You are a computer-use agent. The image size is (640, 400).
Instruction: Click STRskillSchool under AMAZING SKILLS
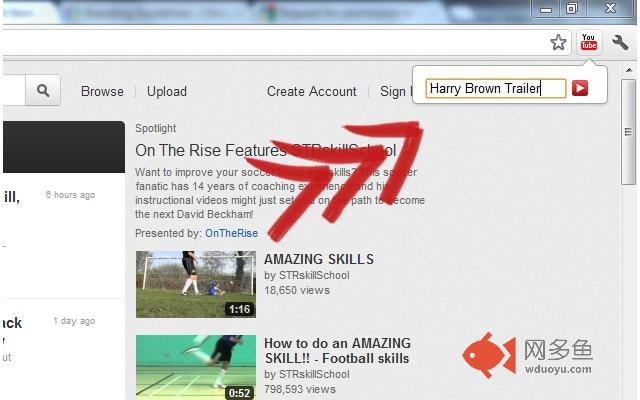pyautogui.click(x=314, y=276)
